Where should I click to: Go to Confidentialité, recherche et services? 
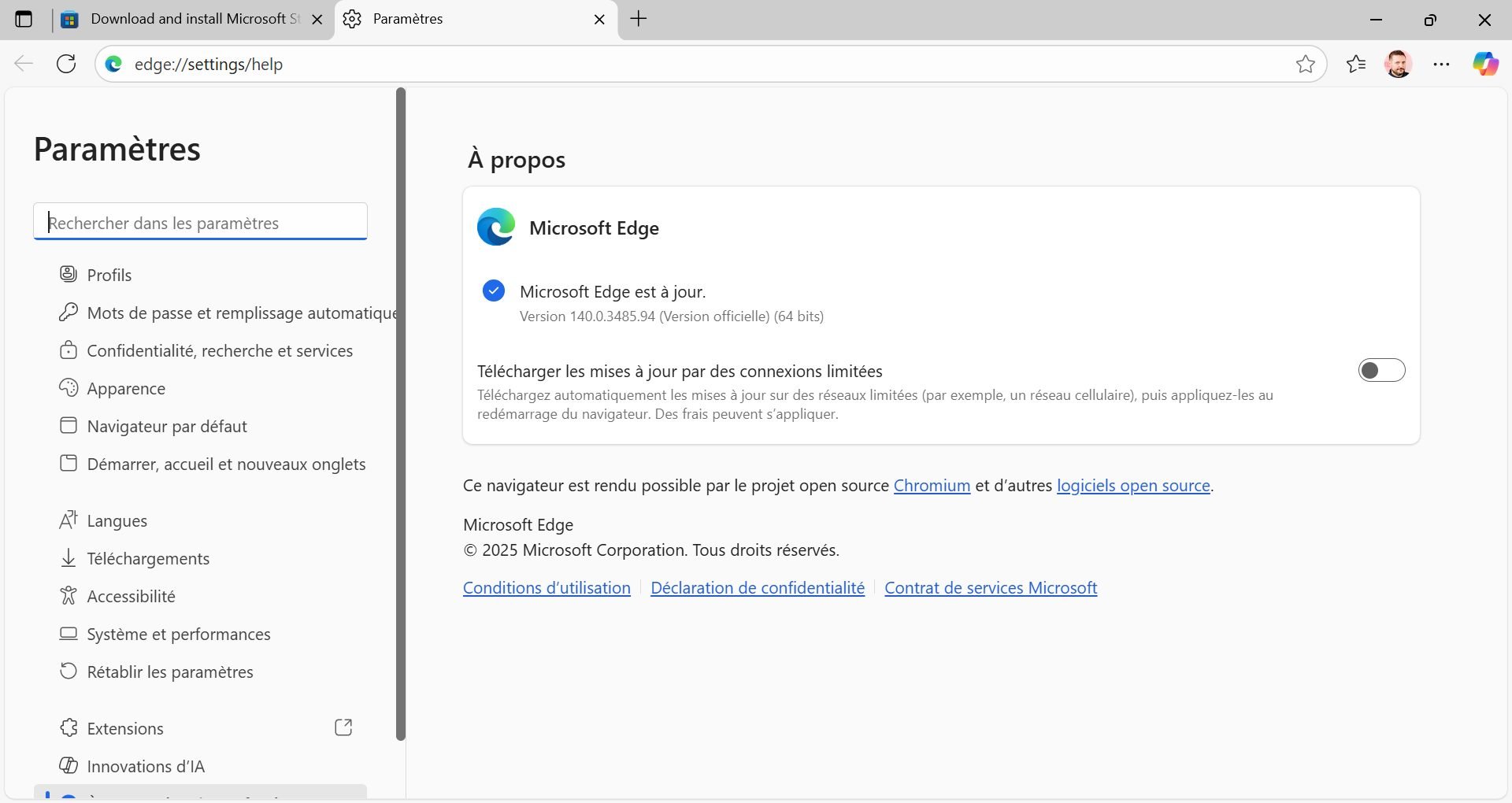pyautogui.click(x=220, y=351)
